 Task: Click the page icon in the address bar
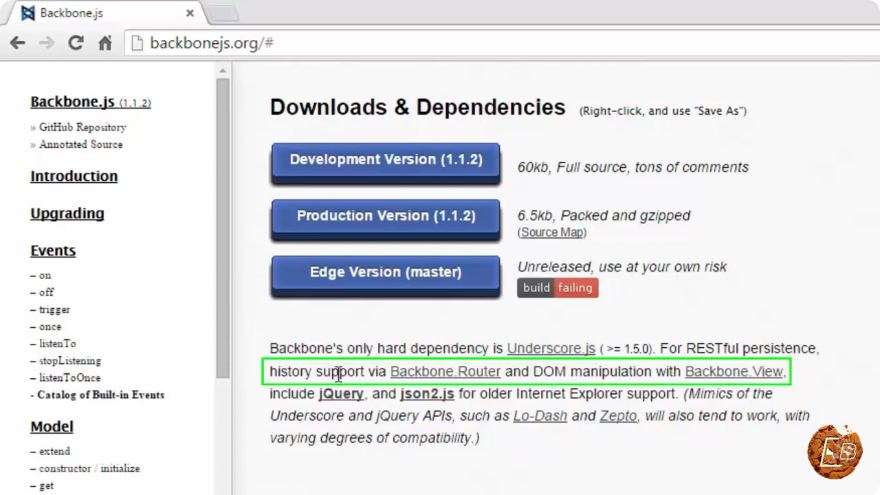pyautogui.click(x=137, y=43)
